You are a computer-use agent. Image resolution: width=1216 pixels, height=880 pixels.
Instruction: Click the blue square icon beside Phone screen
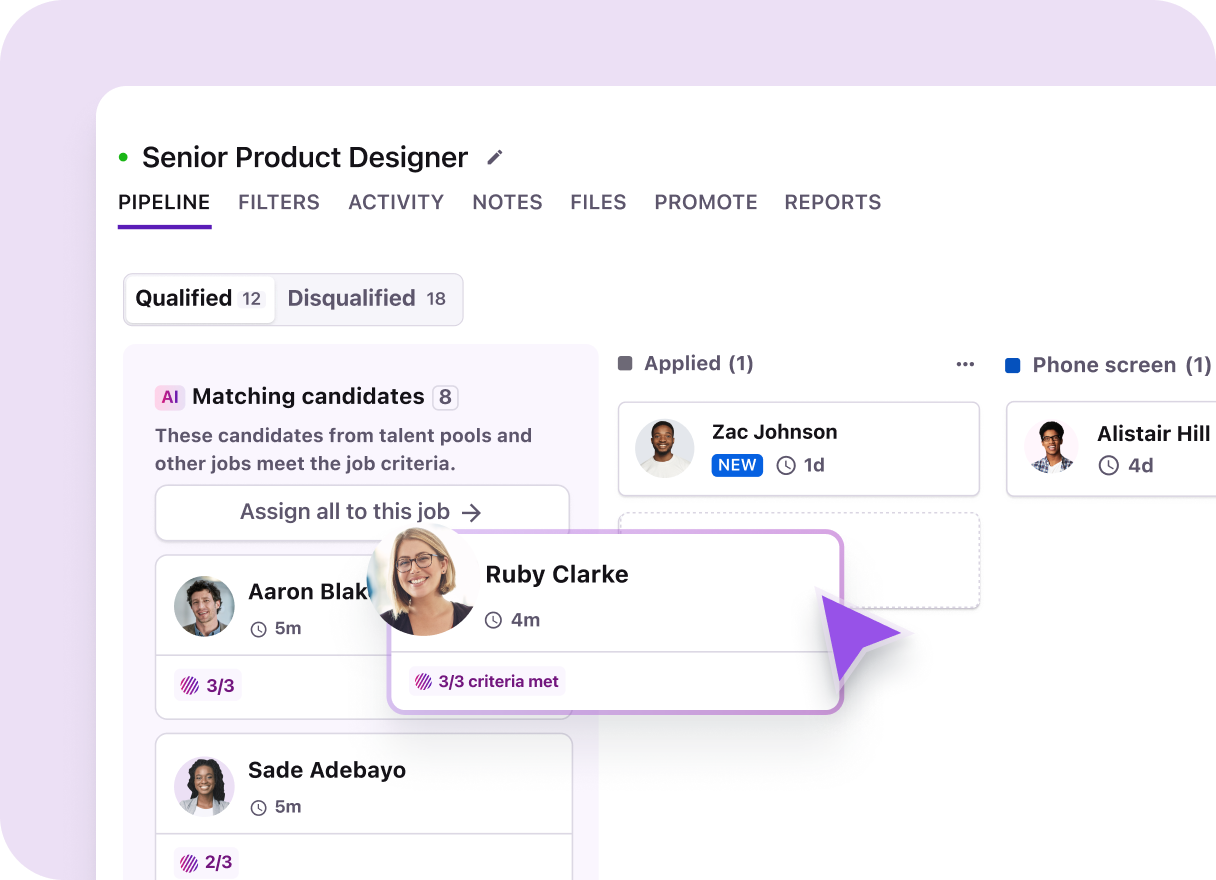click(x=1012, y=366)
